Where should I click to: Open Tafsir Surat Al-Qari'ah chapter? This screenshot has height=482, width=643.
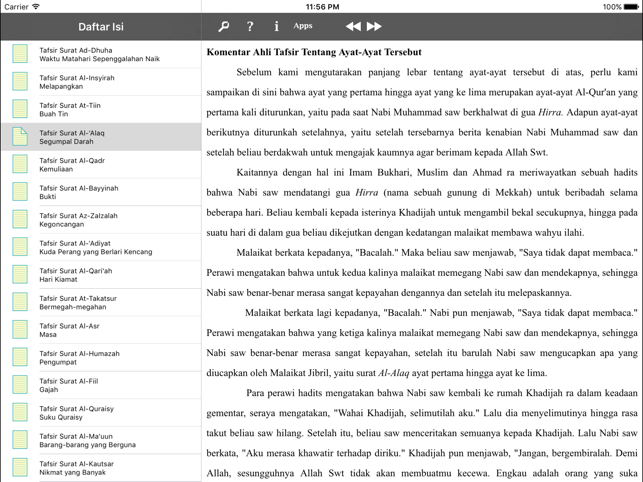[x=100, y=274]
